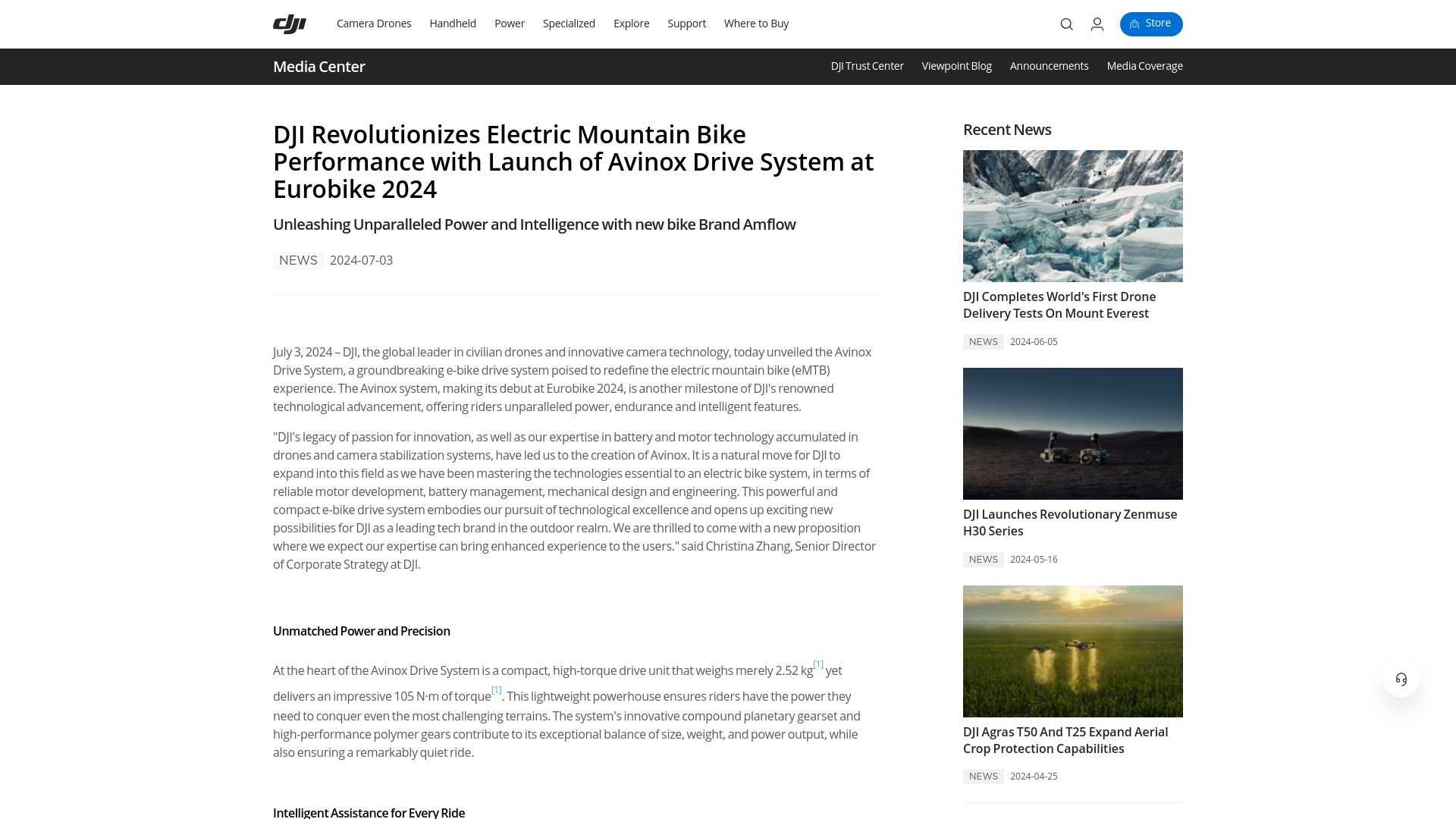
Task: Click footnote [1] after 2.52 kg
Action: [x=818, y=664]
